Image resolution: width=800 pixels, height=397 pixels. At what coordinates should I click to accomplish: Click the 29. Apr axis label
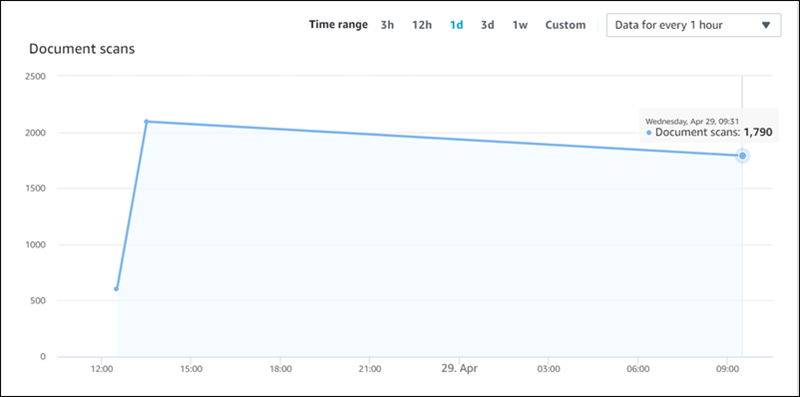pyautogui.click(x=459, y=368)
